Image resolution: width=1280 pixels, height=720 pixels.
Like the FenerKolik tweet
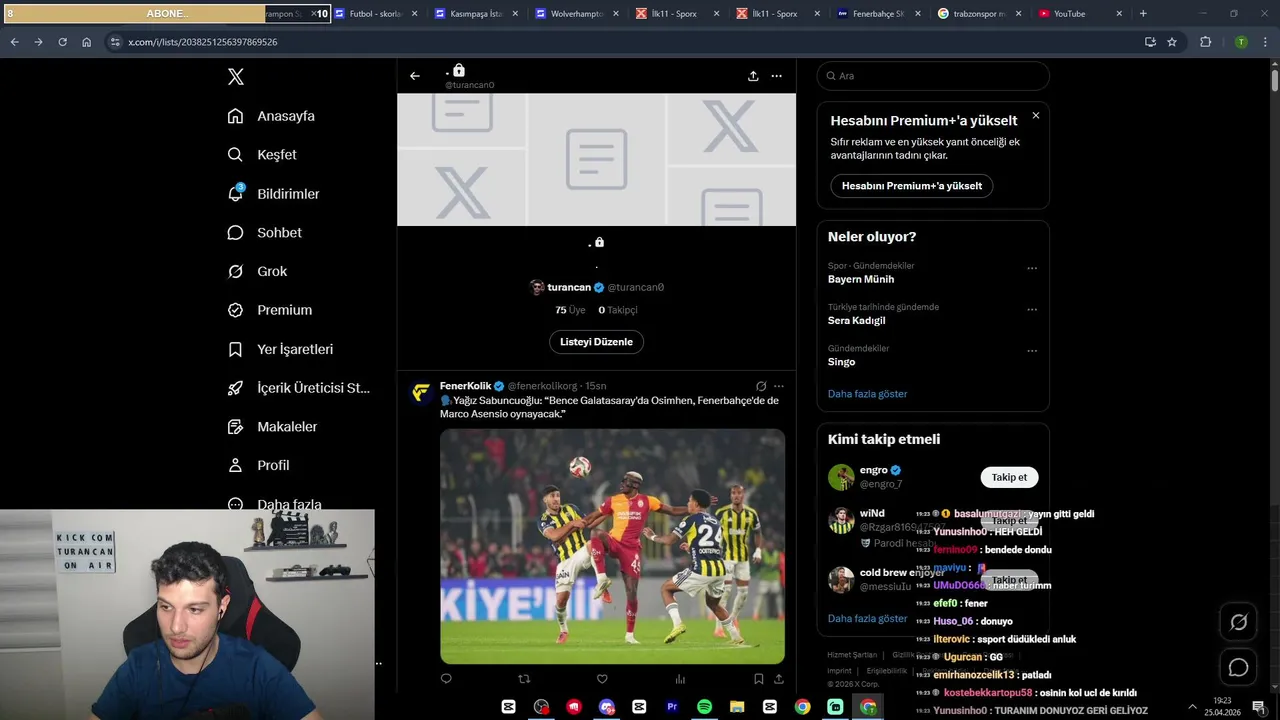[602, 679]
